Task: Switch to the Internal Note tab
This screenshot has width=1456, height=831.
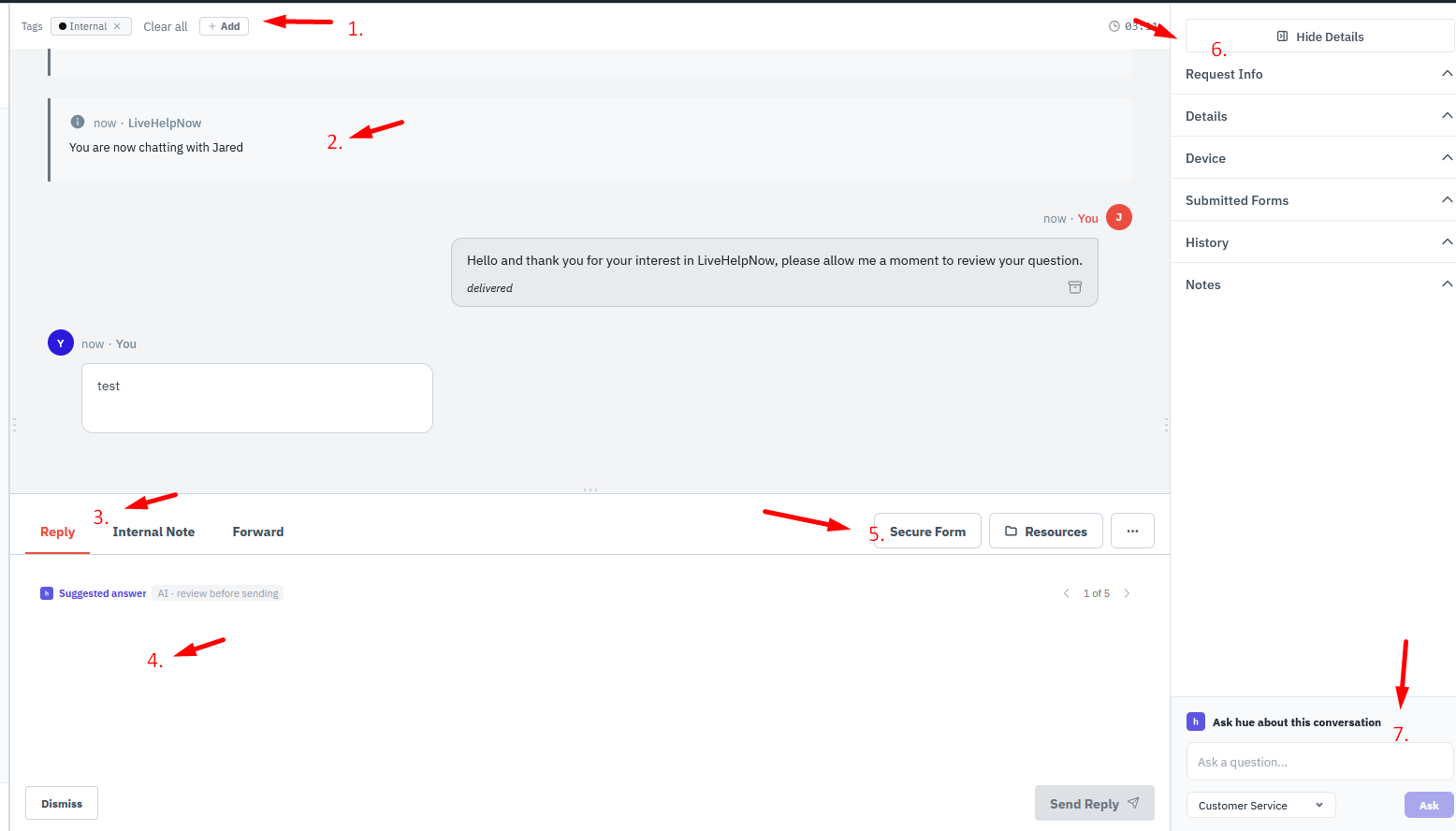Action: [x=153, y=532]
